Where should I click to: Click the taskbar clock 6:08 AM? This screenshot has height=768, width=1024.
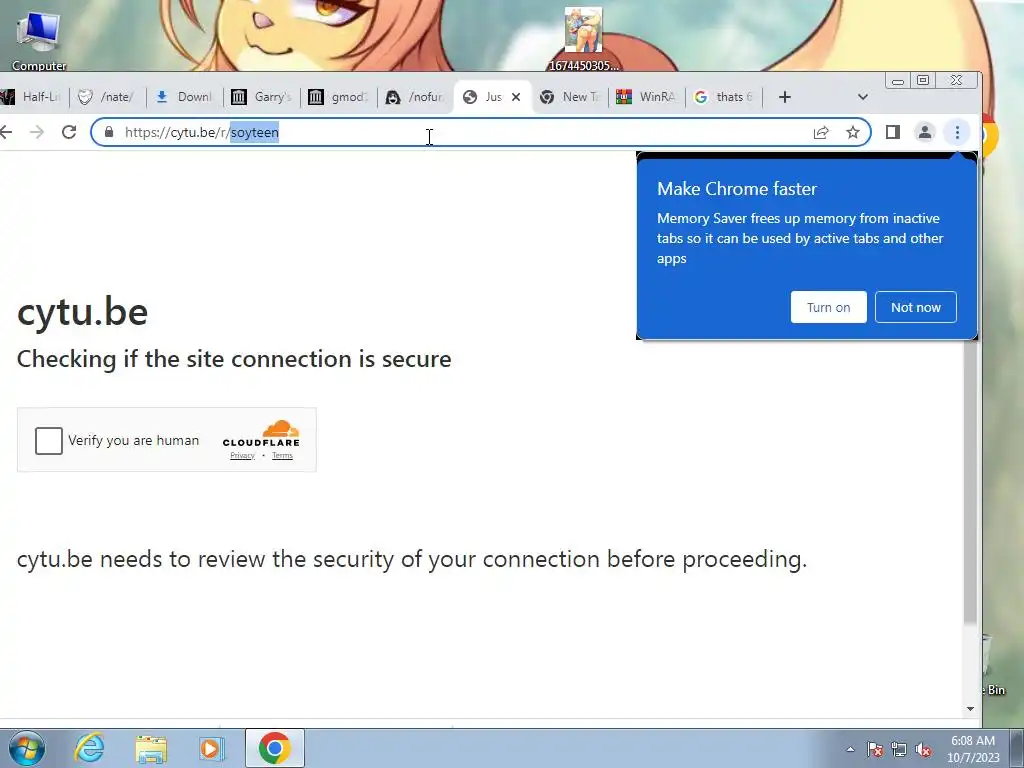(x=973, y=748)
